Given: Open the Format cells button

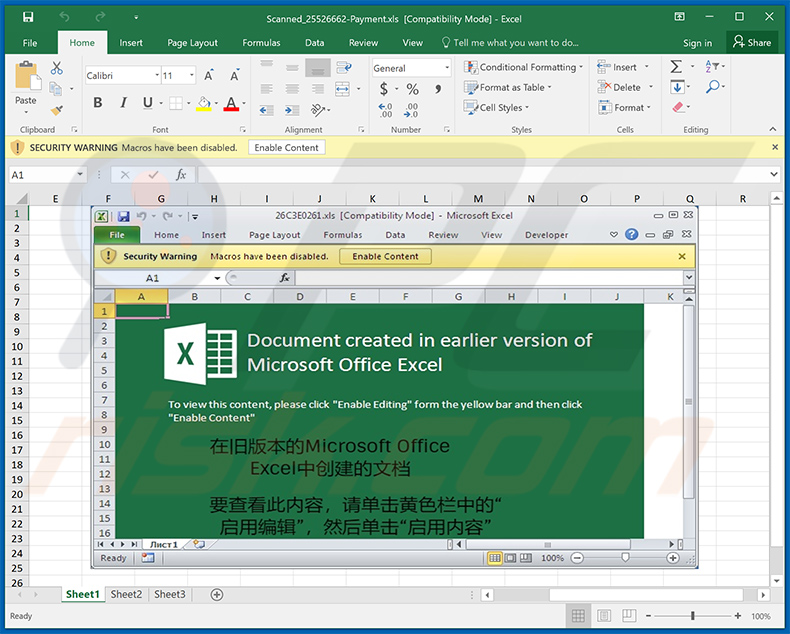Looking at the screenshot, I should [624, 107].
